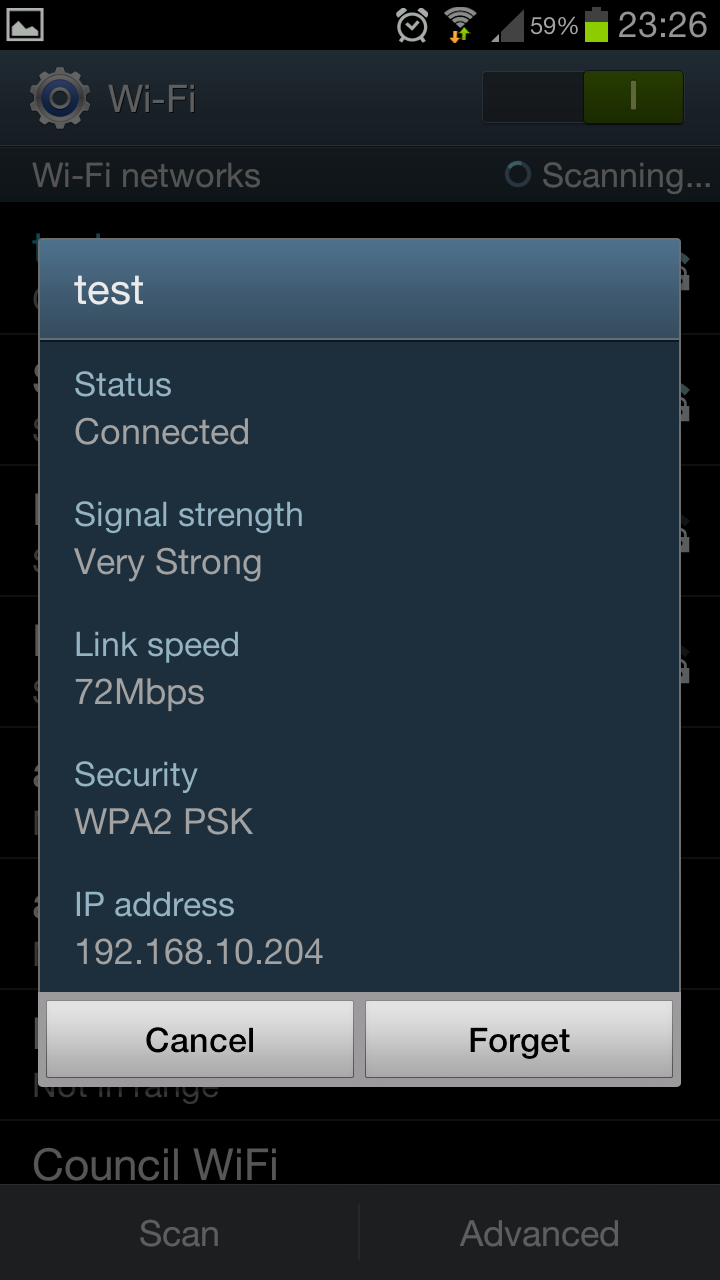Viewport: 720px width, 1280px height.
Task: Select the Council WiFi network
Action: tap(153, 1163)
